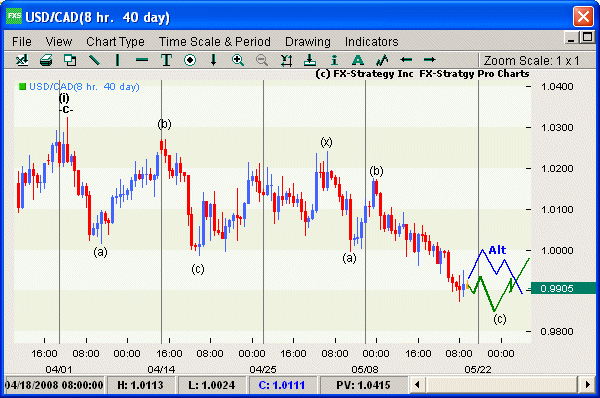Click the 1.0000 price axis label
600x398 pixels.
[557, 250]
